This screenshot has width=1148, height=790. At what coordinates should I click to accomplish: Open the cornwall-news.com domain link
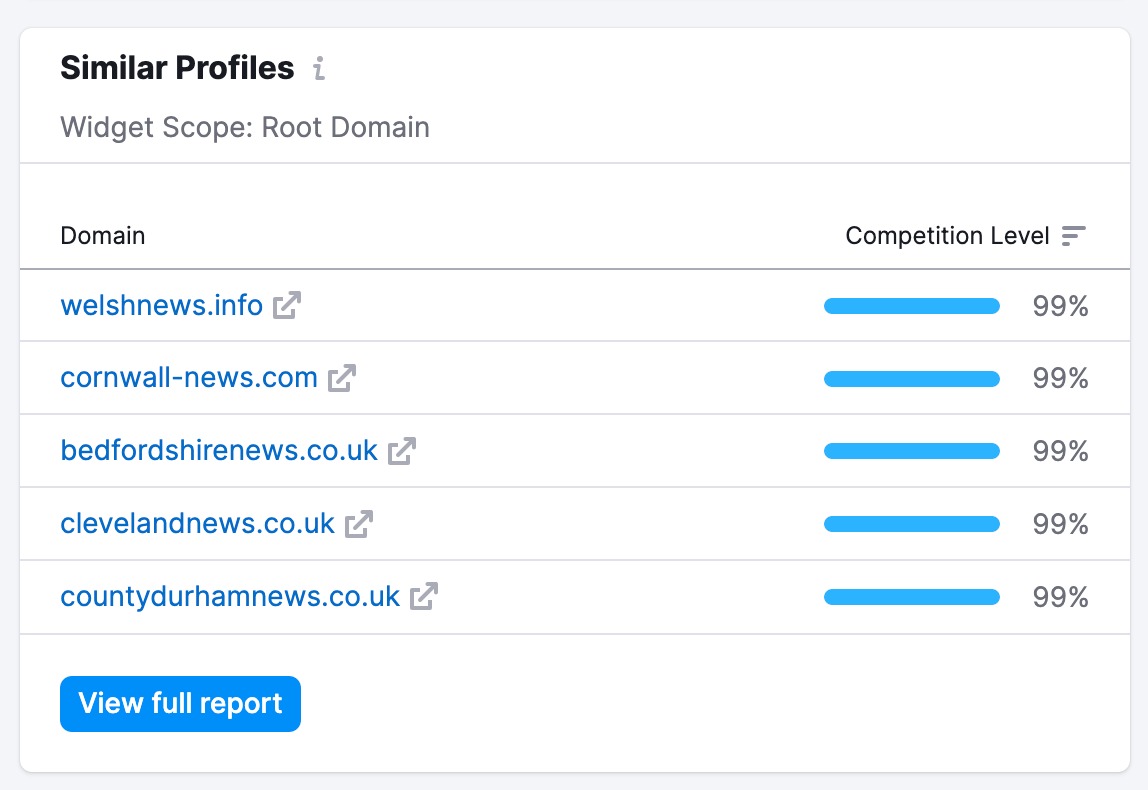pos(189,378)
